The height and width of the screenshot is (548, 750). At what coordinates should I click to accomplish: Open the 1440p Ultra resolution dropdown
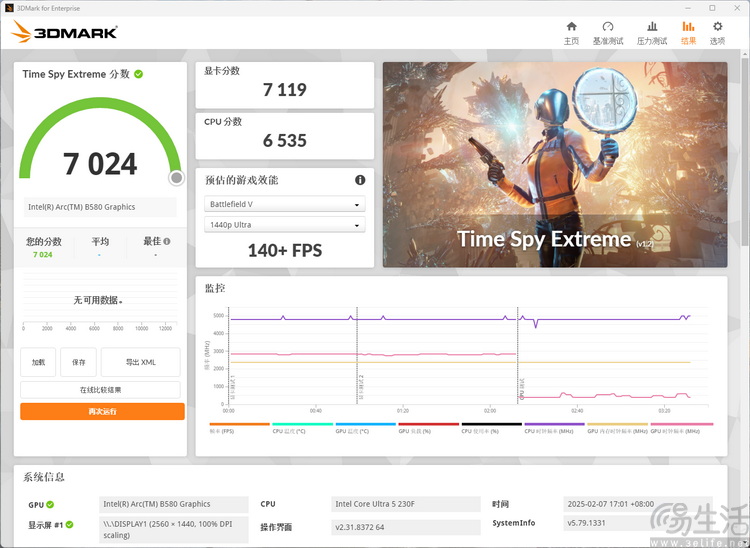[x=285, y=225]
